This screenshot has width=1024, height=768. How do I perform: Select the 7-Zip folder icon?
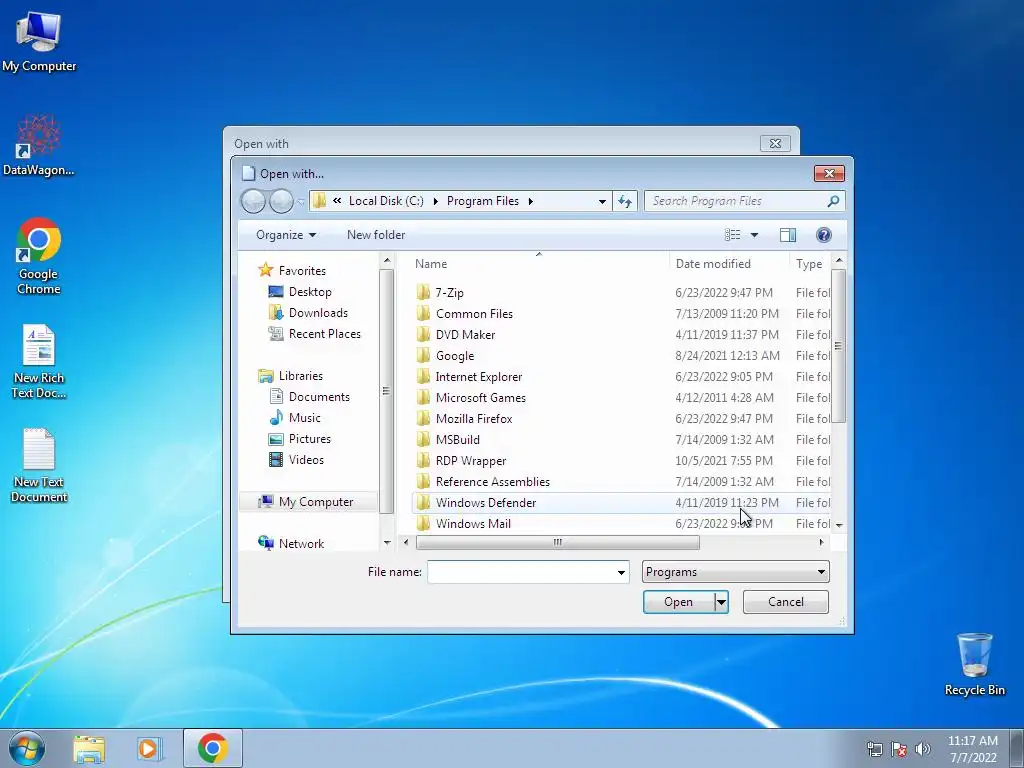pyautogui.click(x=423, y=293)
